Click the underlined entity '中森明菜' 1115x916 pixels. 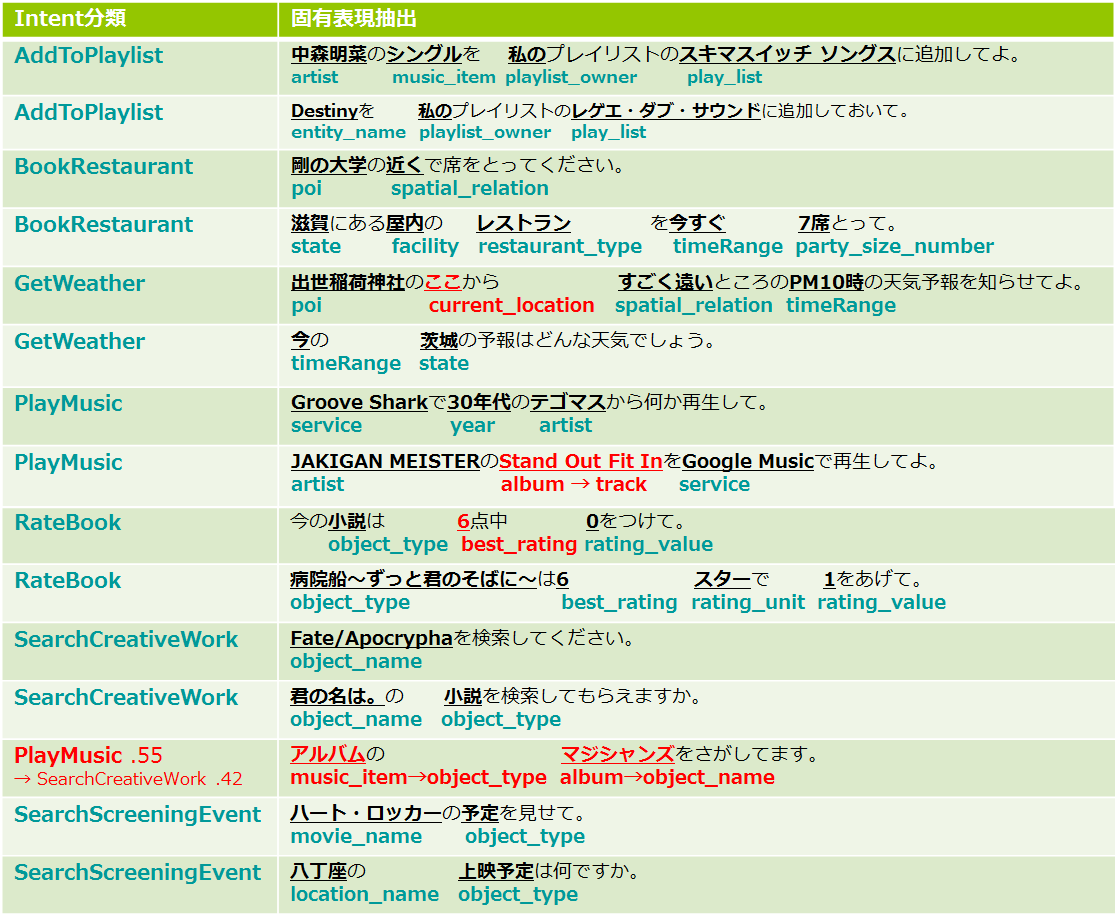329,54
